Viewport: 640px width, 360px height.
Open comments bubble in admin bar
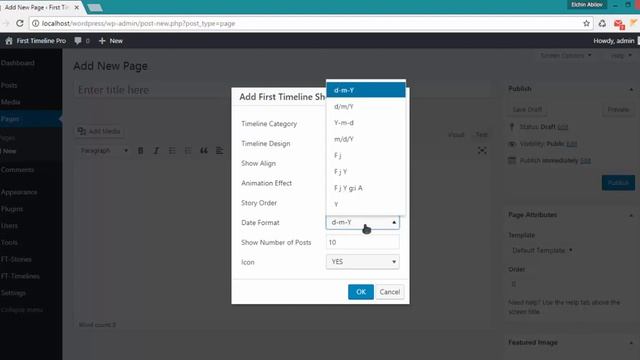click(x=82, y=41)
